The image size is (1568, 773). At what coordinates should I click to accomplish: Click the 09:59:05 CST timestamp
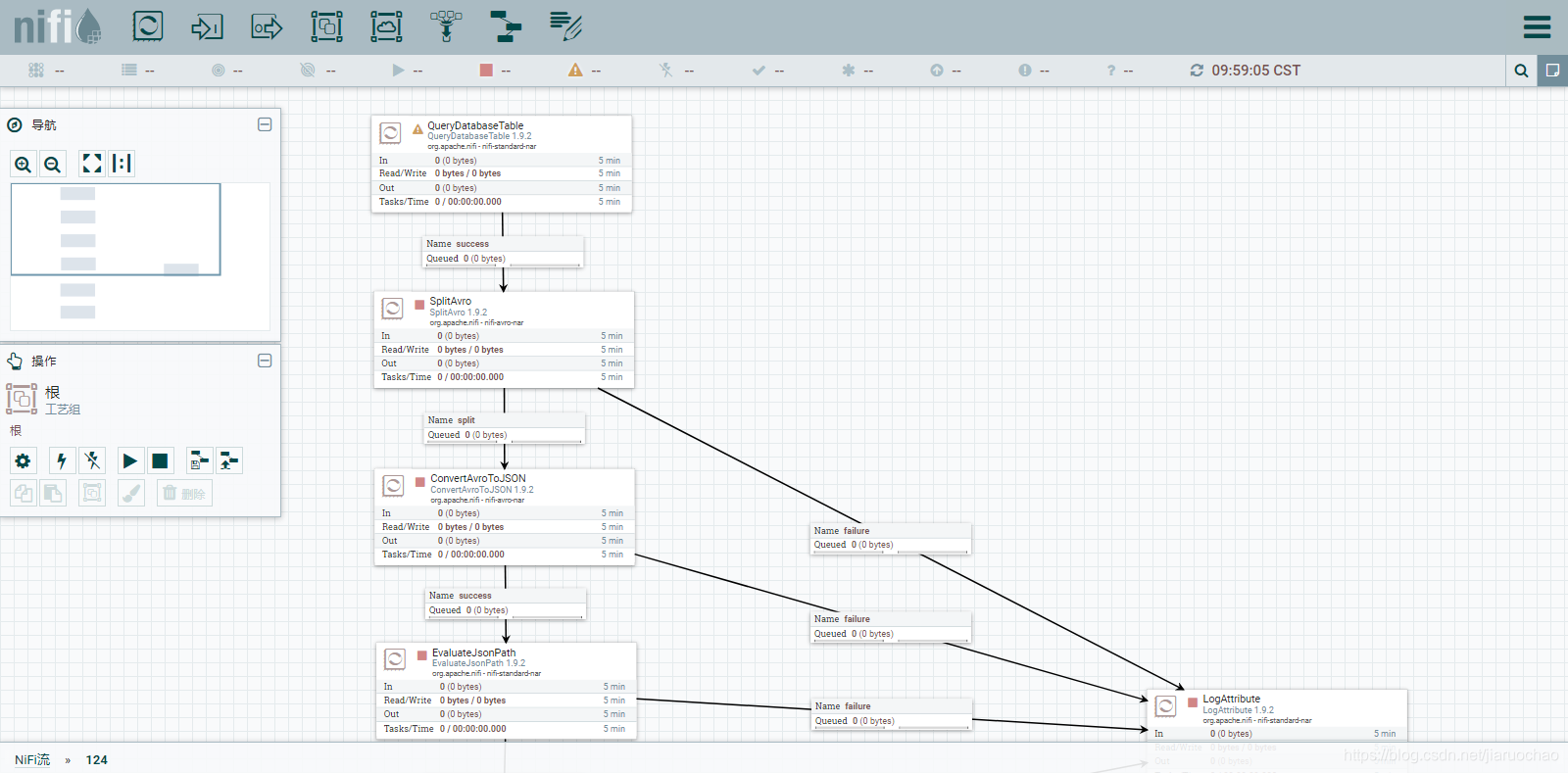(1256, 71)
